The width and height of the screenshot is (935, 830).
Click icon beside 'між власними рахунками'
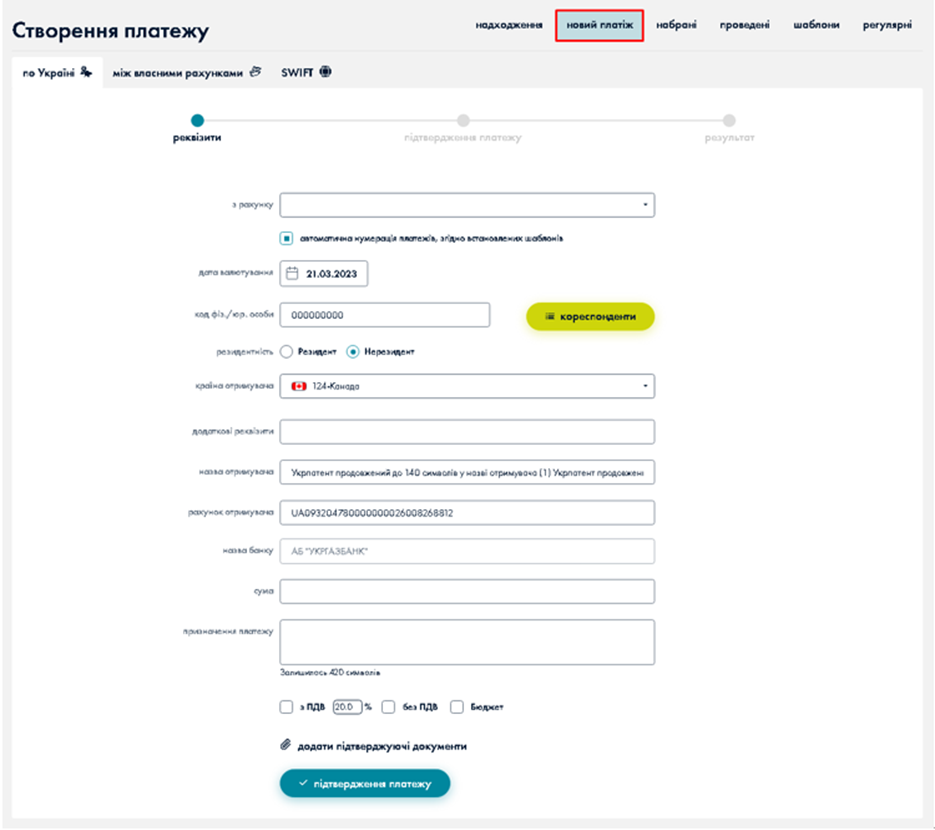pyautogui.click(x=256, y=72)
